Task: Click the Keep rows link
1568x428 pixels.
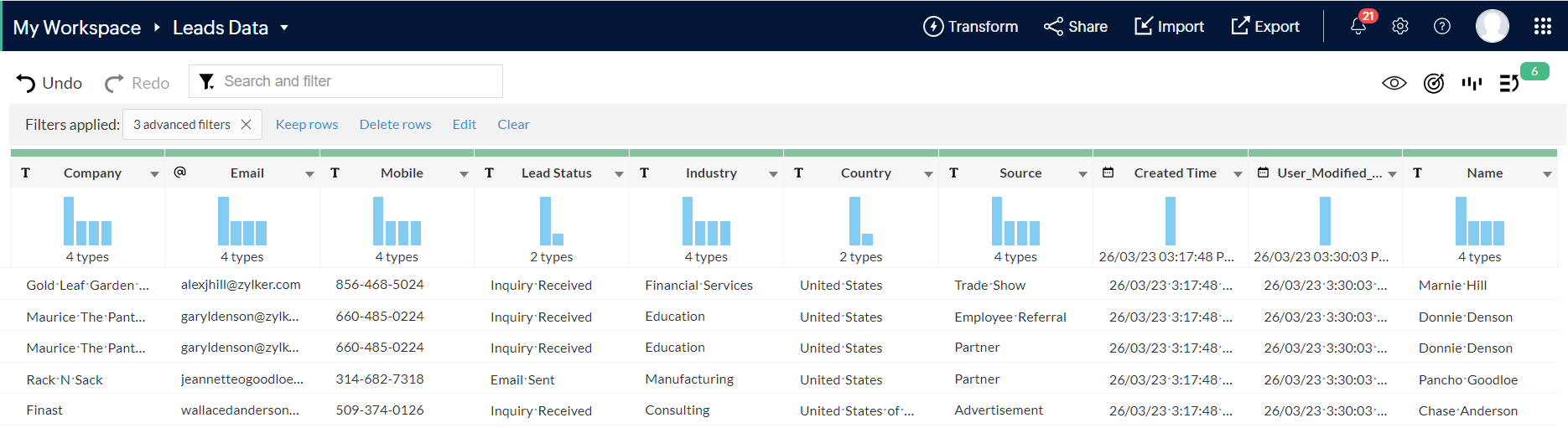Action: click(307, 125)
